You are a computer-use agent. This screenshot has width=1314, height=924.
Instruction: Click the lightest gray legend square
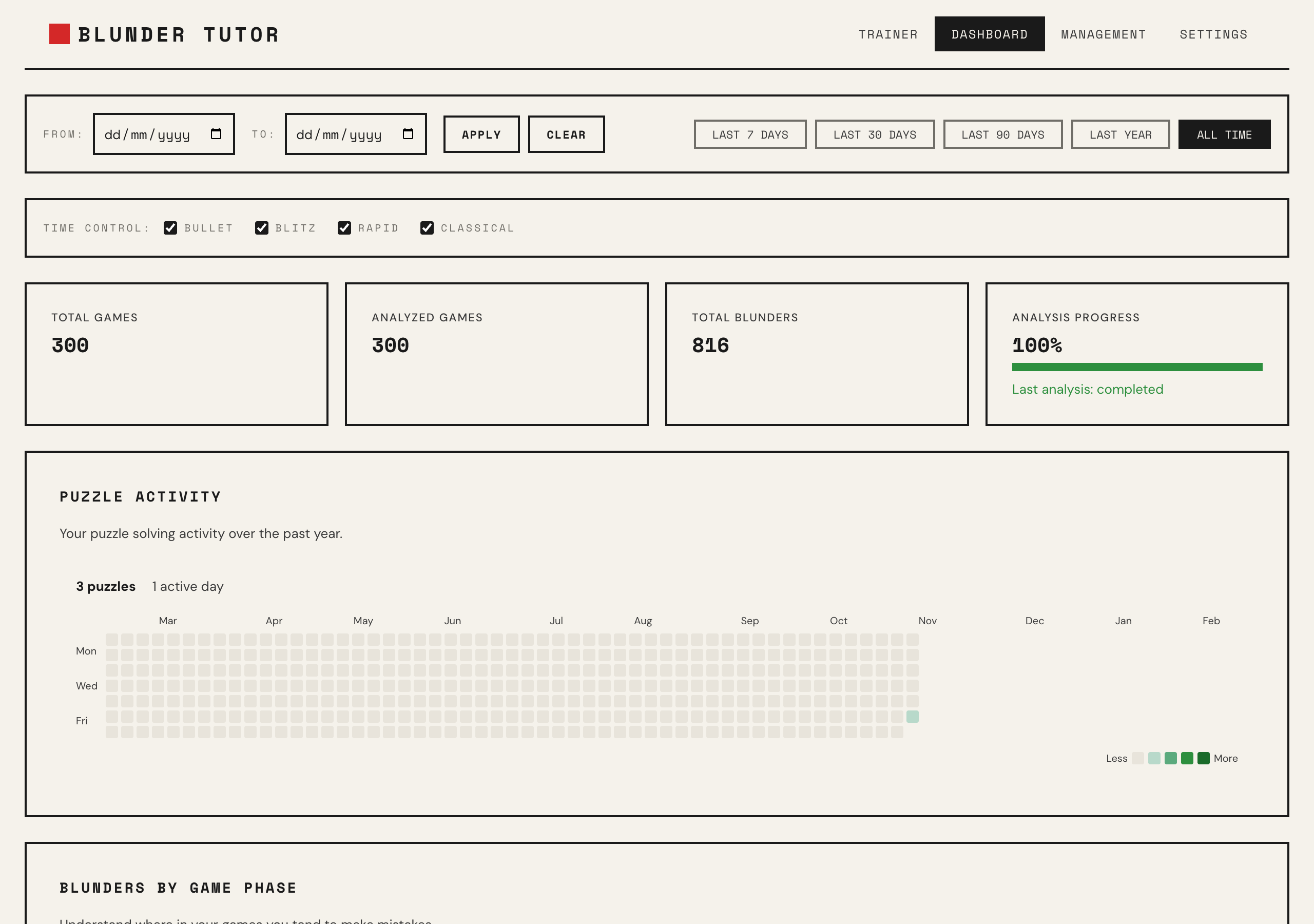pos(1138,758)
